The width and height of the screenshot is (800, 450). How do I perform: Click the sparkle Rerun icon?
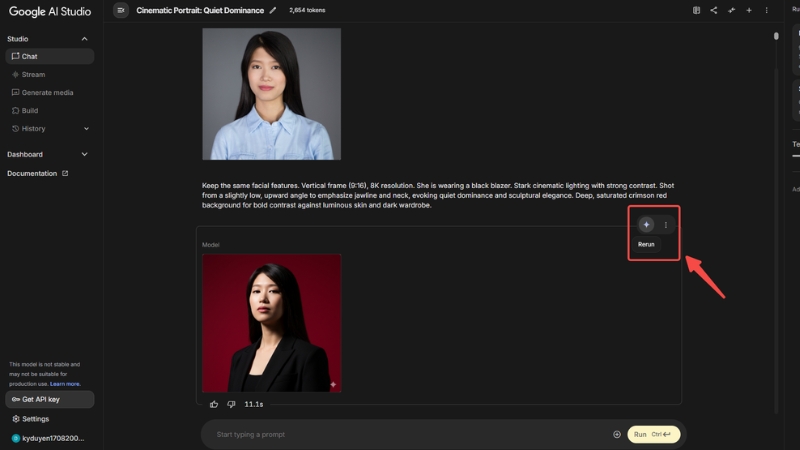point(646,225)
